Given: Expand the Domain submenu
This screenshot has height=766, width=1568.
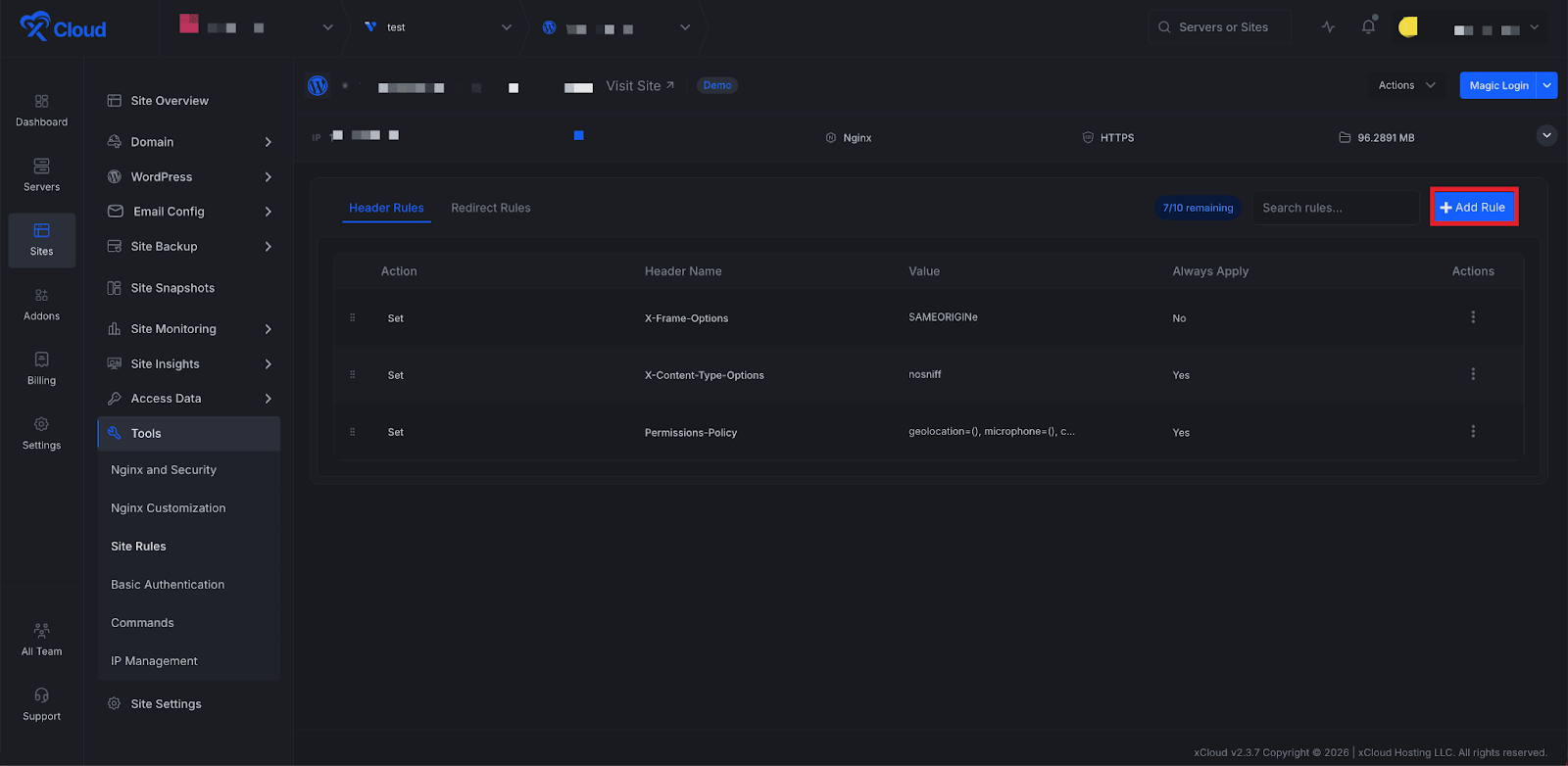Looking at the screenshot, I should 268,142.
